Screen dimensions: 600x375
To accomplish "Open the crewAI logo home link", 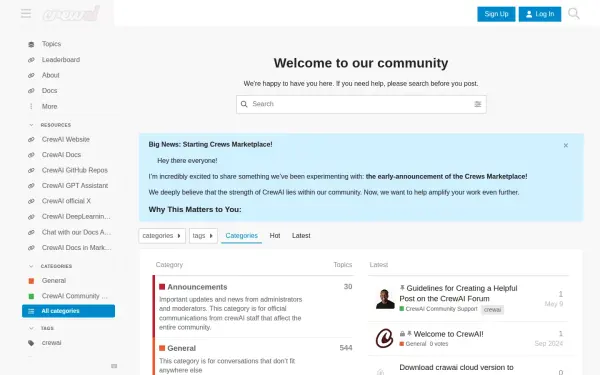I will [x=71, y=13].
